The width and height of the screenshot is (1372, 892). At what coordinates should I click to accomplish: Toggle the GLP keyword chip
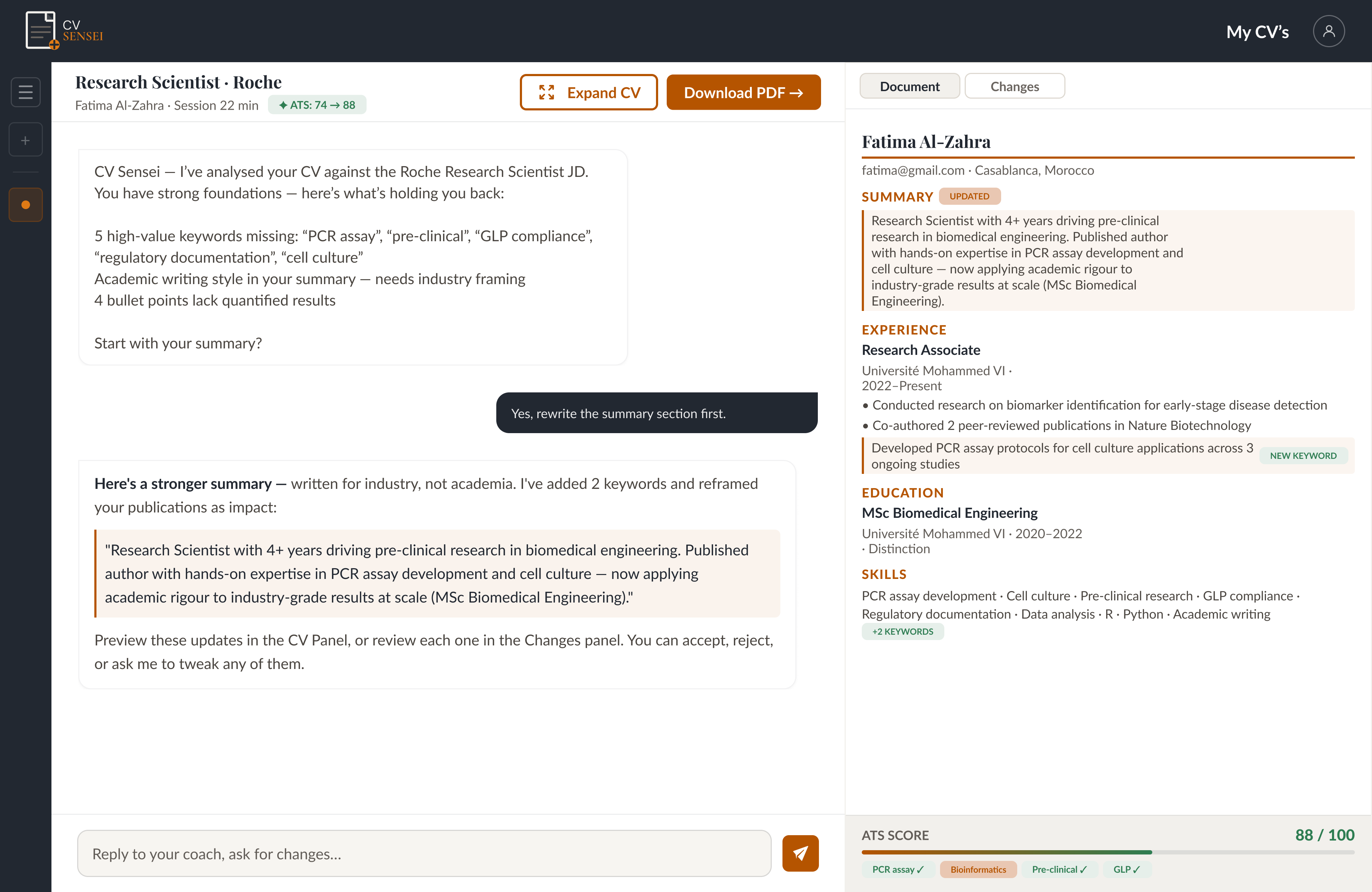(x=1126, y=869)
